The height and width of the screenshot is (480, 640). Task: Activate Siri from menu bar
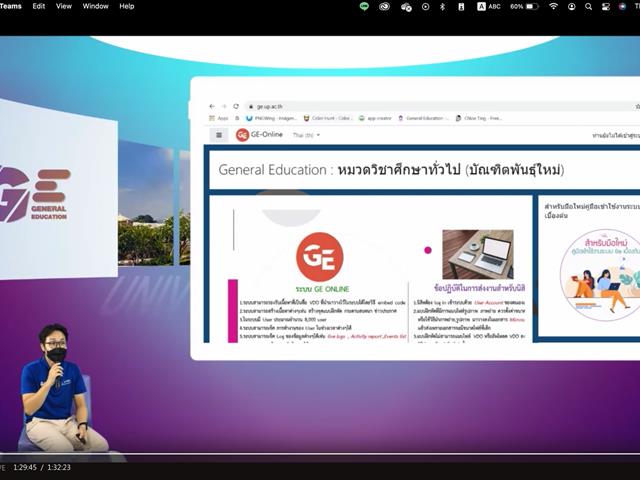[622, 7]
